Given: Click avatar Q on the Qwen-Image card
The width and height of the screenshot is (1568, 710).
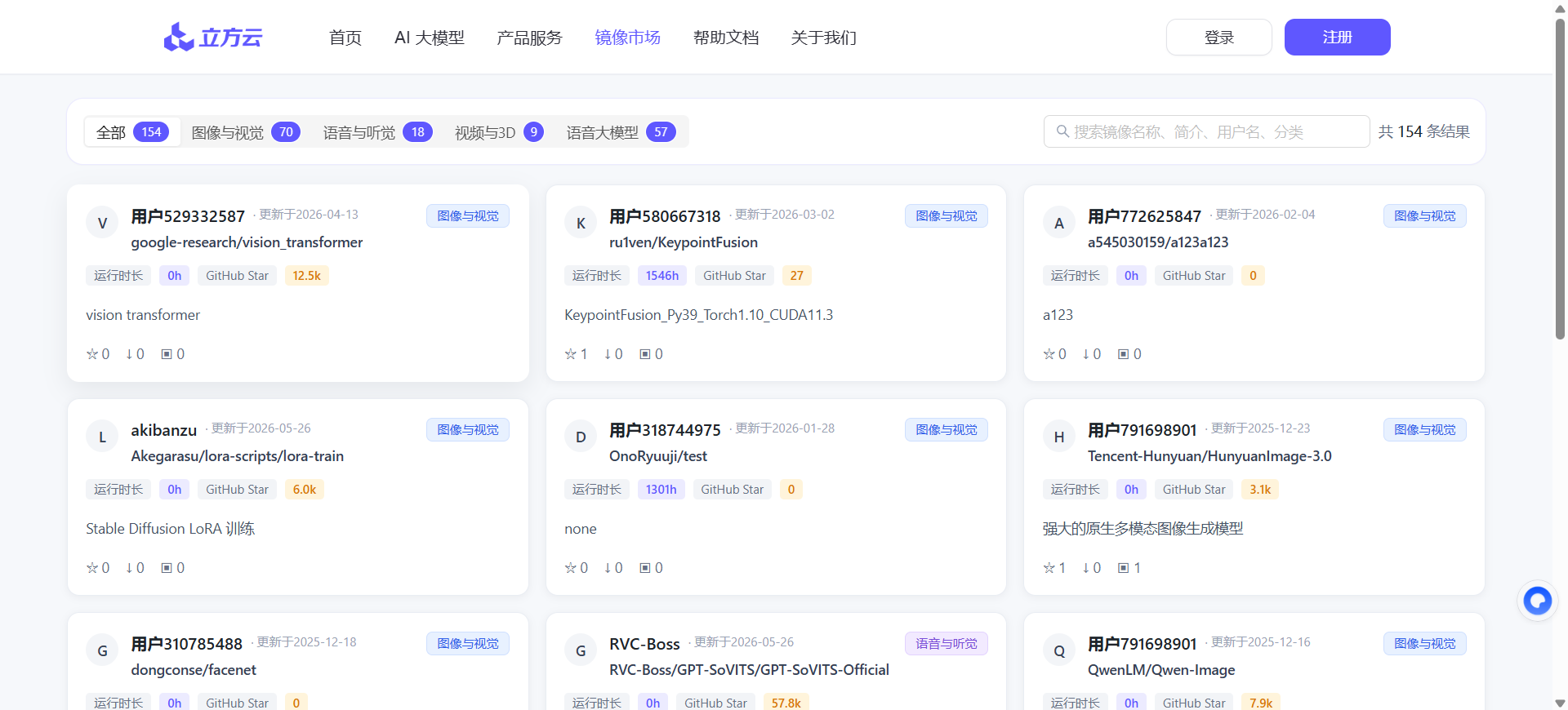Looking at the screenshot, I should point(1059,650).
